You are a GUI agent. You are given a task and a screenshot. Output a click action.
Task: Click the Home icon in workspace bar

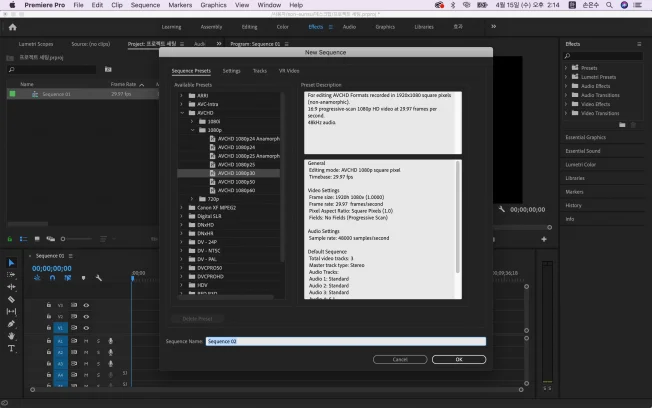coord(12,27)
